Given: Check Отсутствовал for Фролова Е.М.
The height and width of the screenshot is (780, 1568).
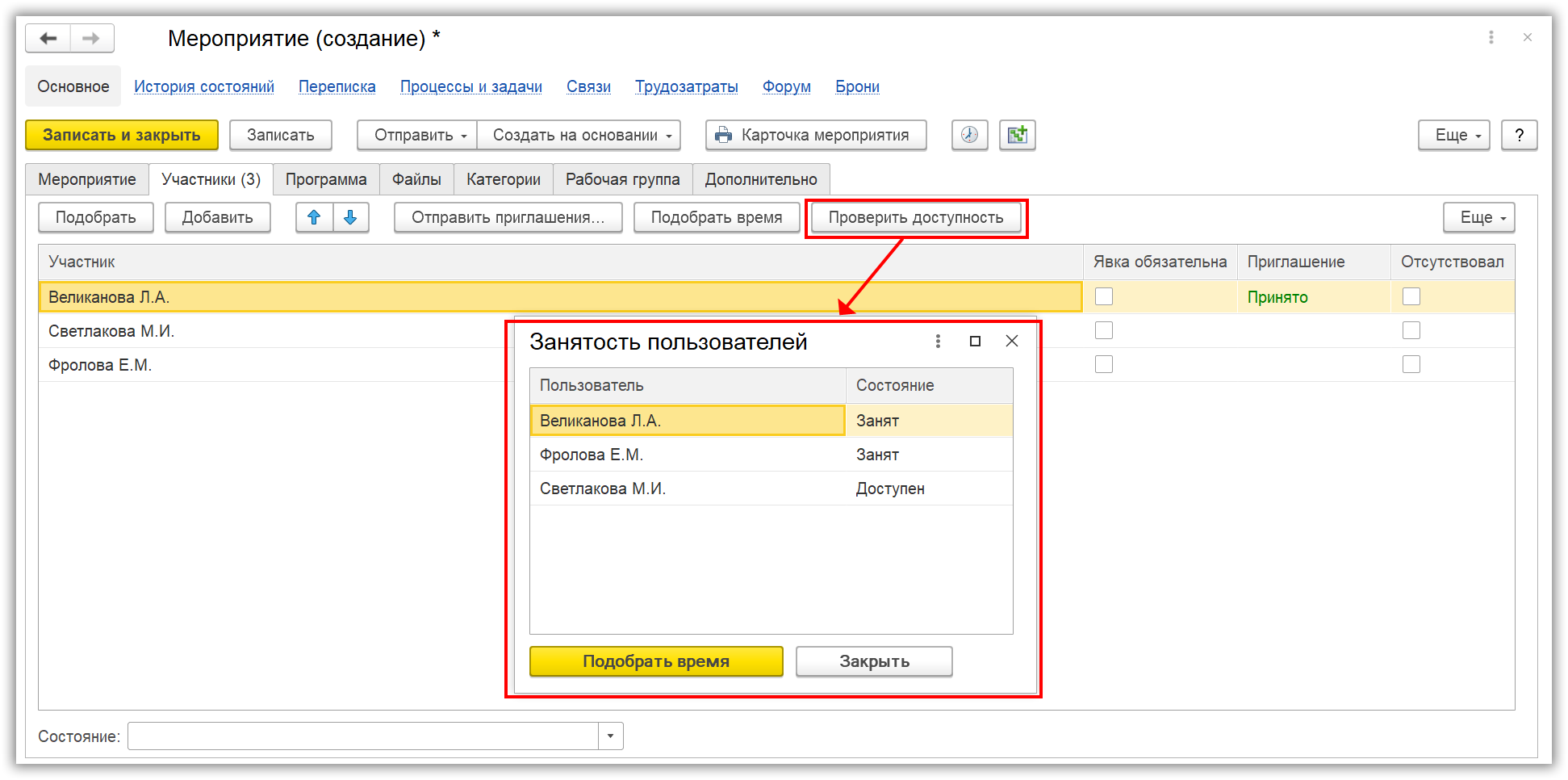Looking at the screenshot, I should tap(1411, 364).
